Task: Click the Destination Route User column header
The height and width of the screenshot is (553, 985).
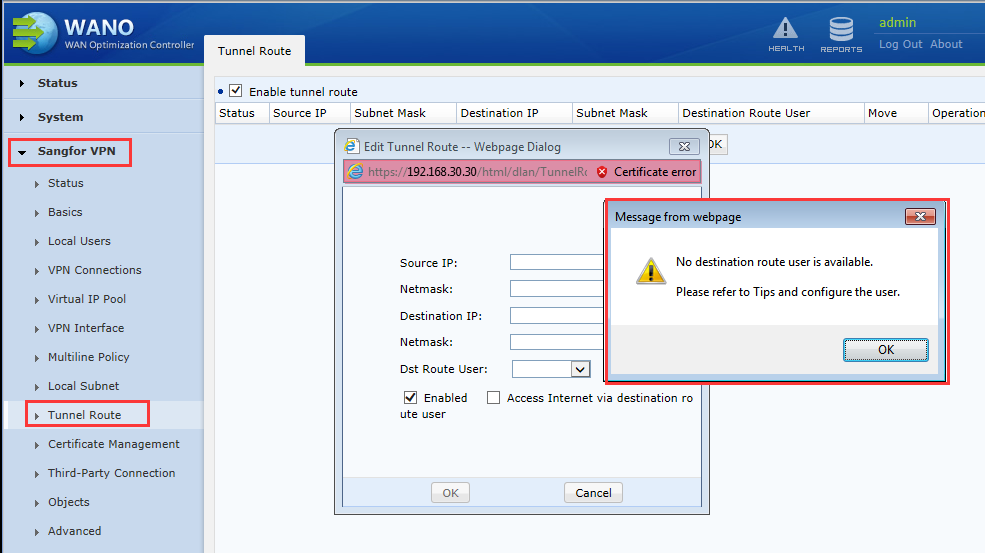Action: pyautogui.click(x=771, y=113)
